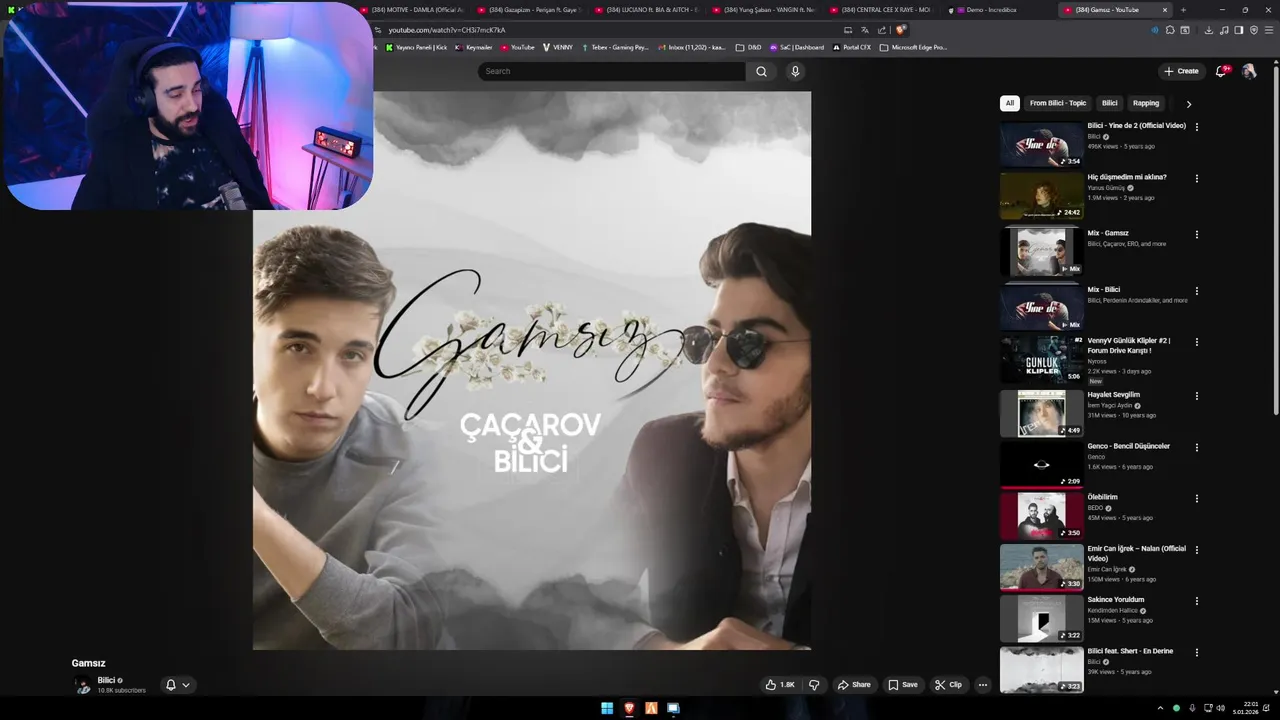
Task: Open options menu for Sakince Yoruldum
Action: 1196,601
